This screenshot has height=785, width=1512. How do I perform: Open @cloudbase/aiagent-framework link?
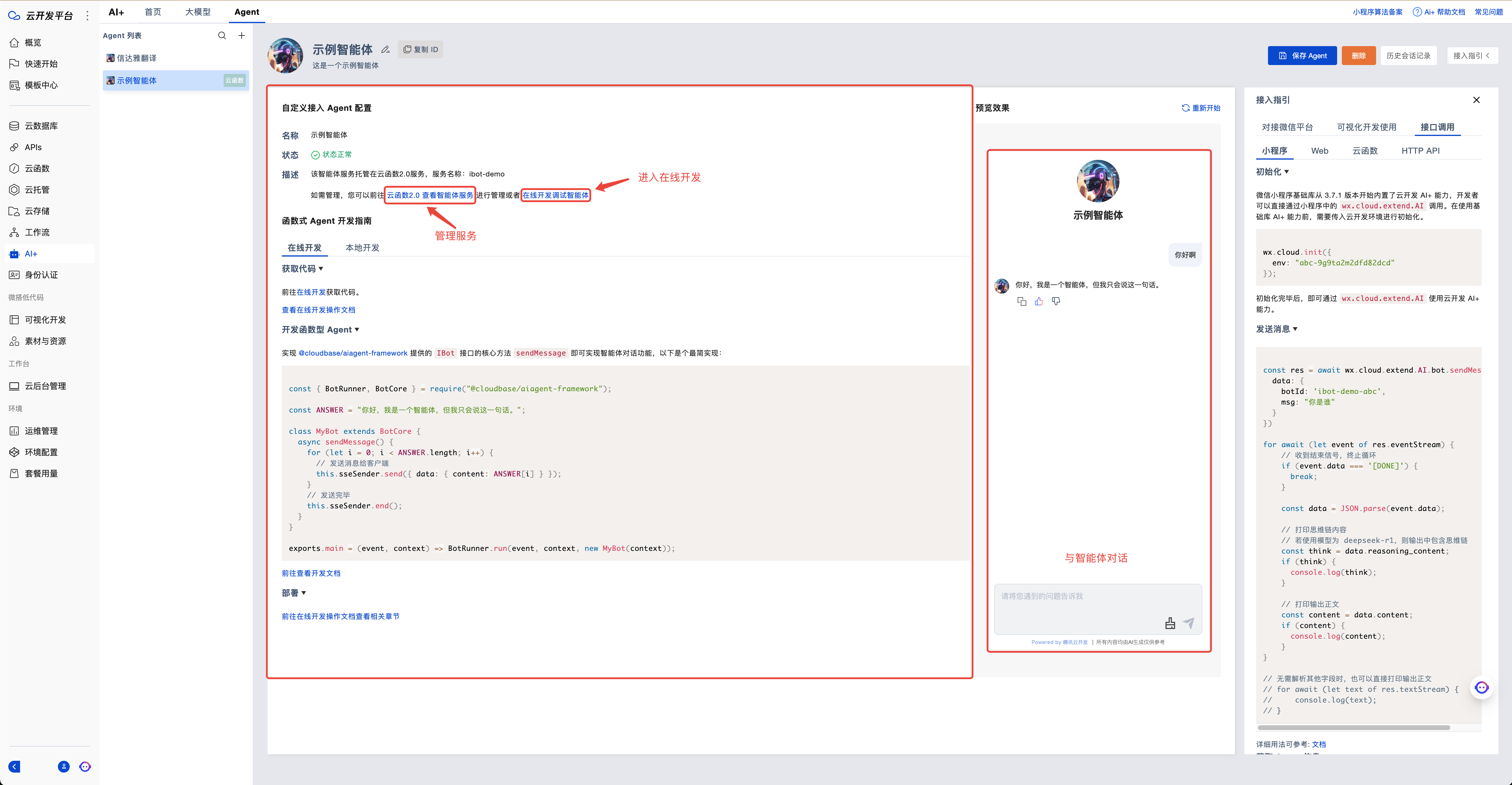tap(353, 353)
